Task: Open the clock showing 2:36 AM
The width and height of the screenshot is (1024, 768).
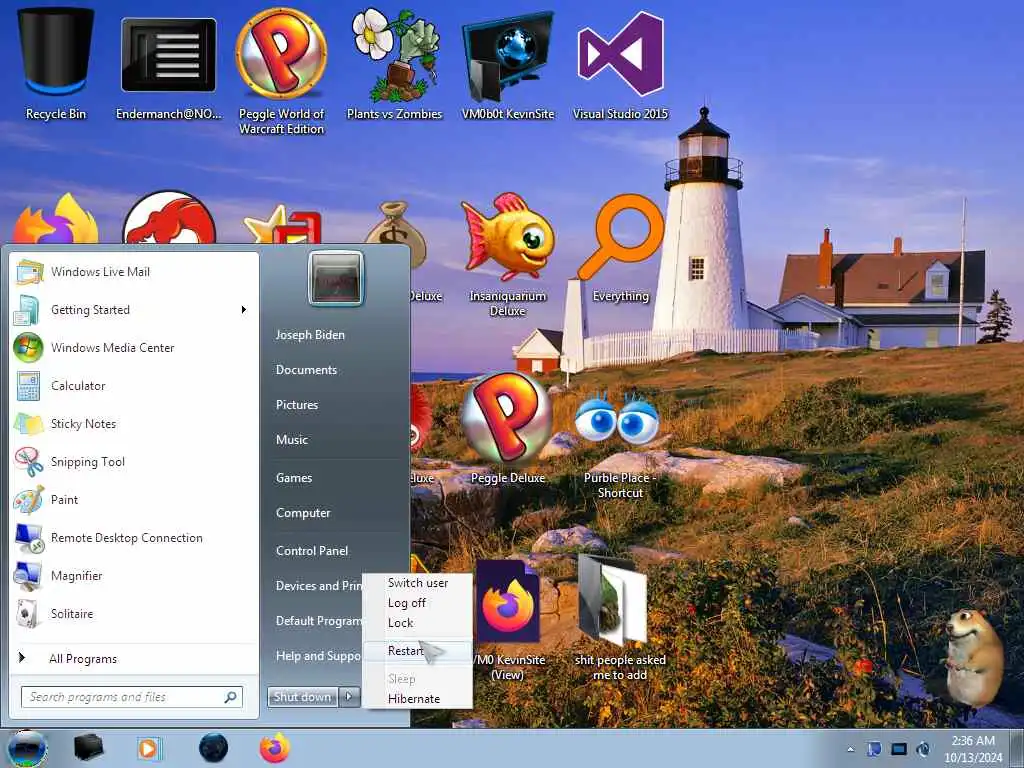Action: [973, 749]
